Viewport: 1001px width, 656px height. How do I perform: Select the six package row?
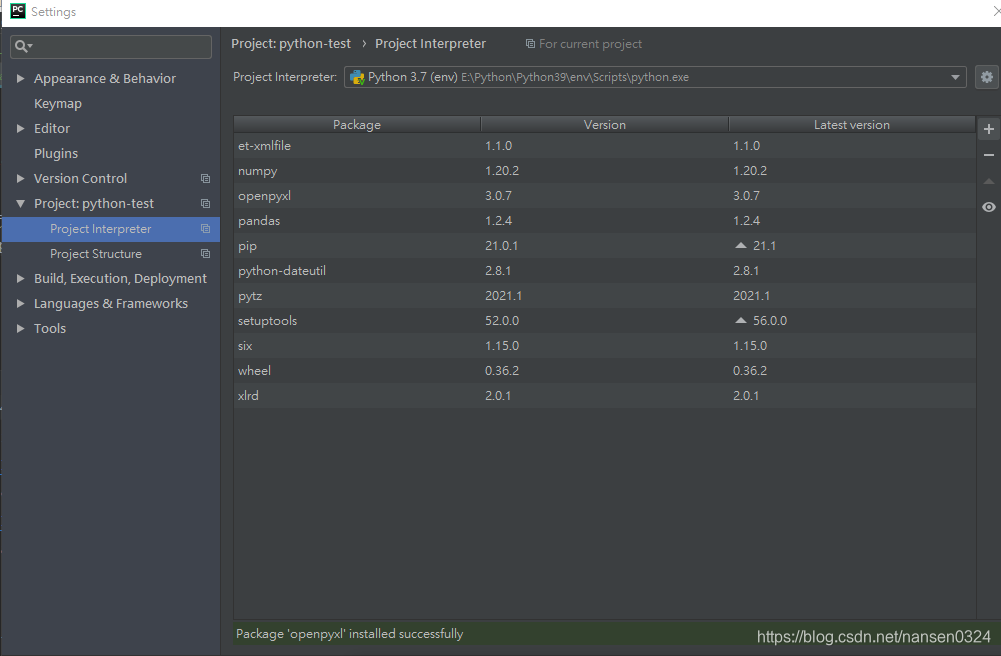(x=605, y=345)
